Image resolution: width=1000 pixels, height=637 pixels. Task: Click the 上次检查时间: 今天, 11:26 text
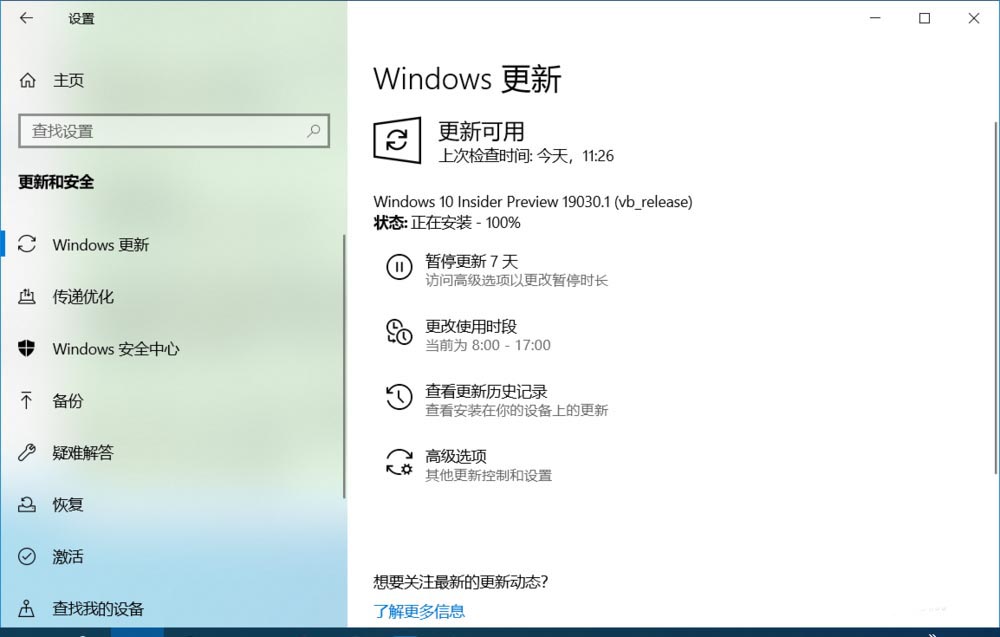pyautogui.click(x=526, y=156)
